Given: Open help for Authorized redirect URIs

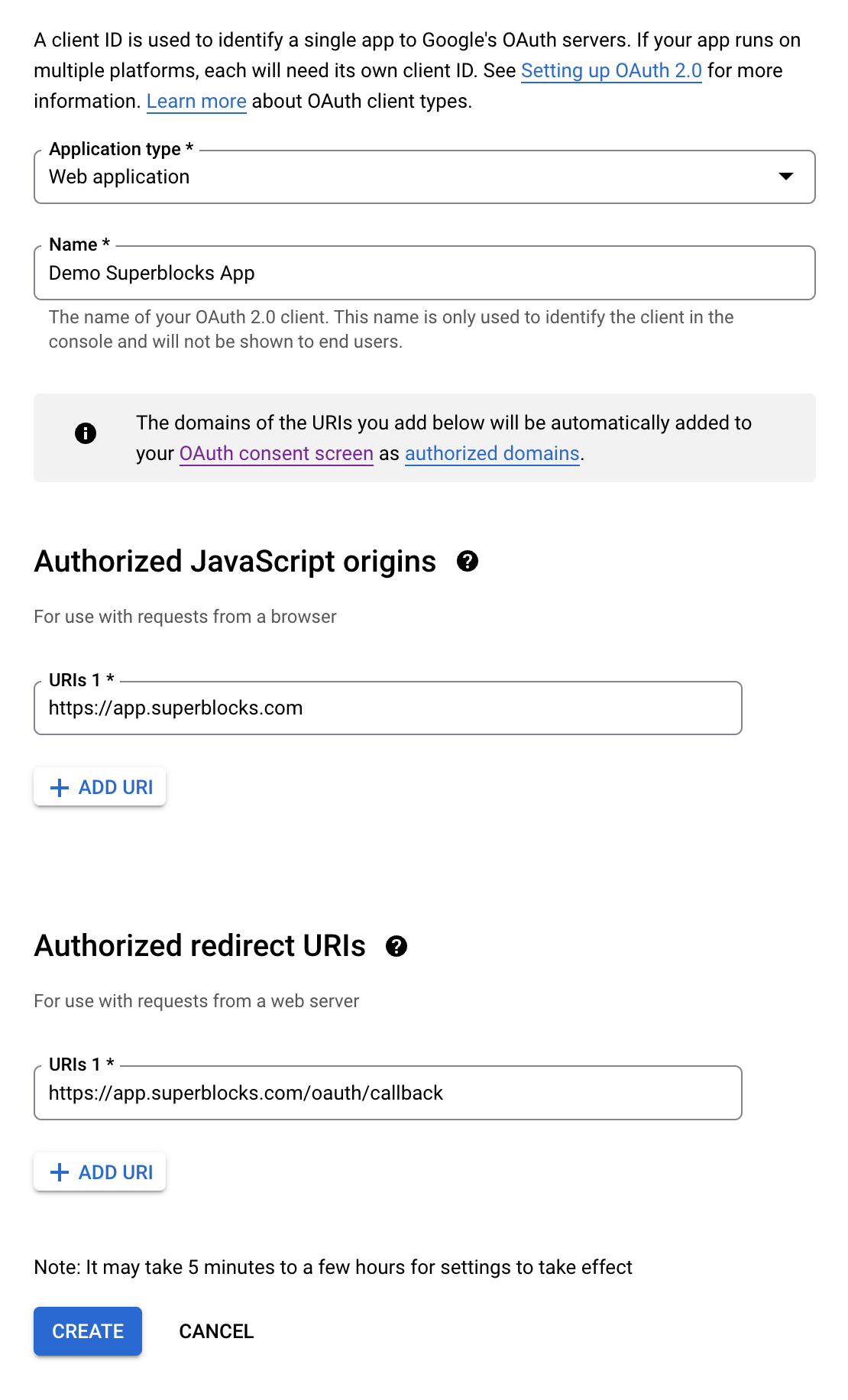Looking at the screenshot, I should pyautogui.click(x=396, y=948).
